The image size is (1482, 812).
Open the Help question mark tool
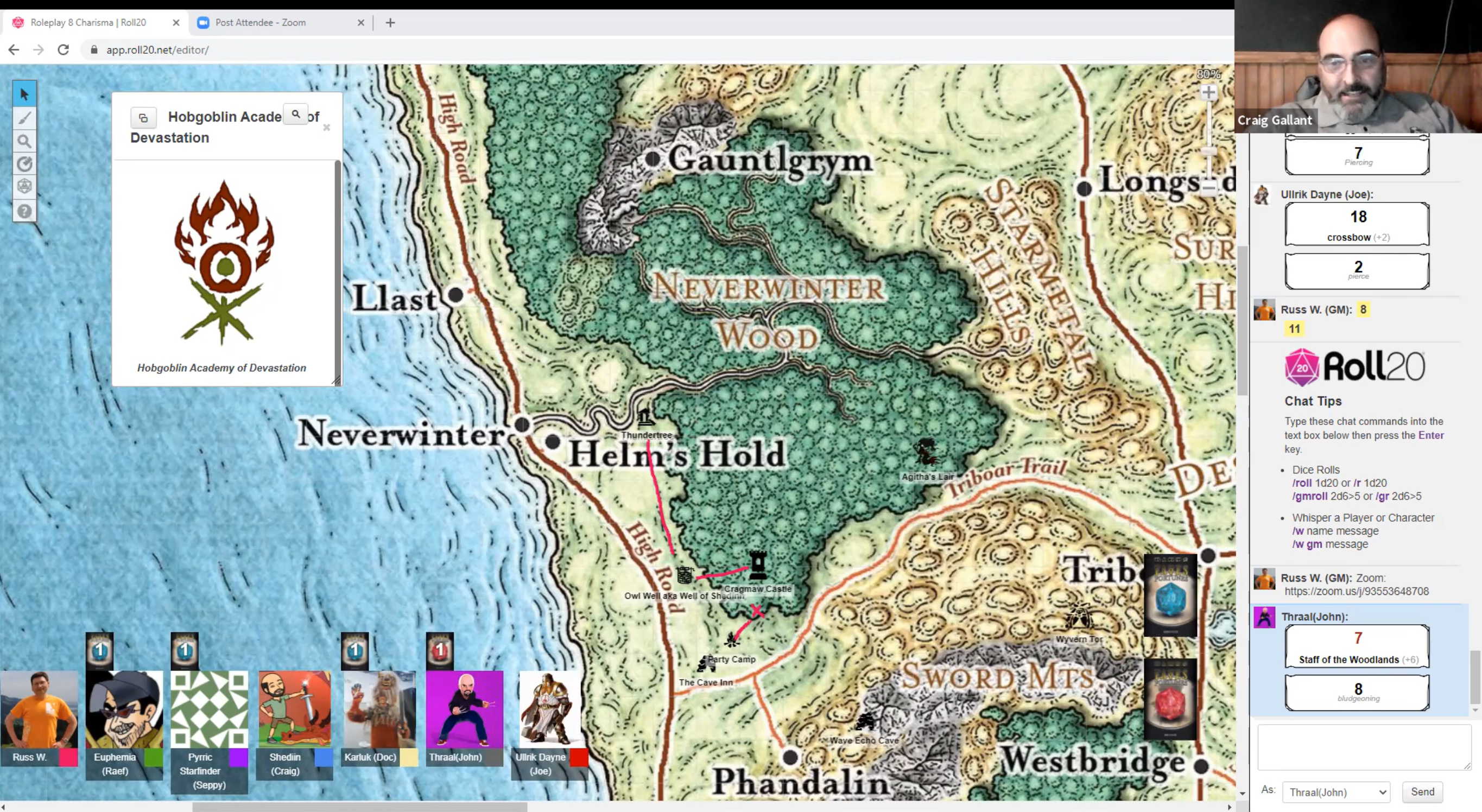pyautogui.click(x=24, y=211)
